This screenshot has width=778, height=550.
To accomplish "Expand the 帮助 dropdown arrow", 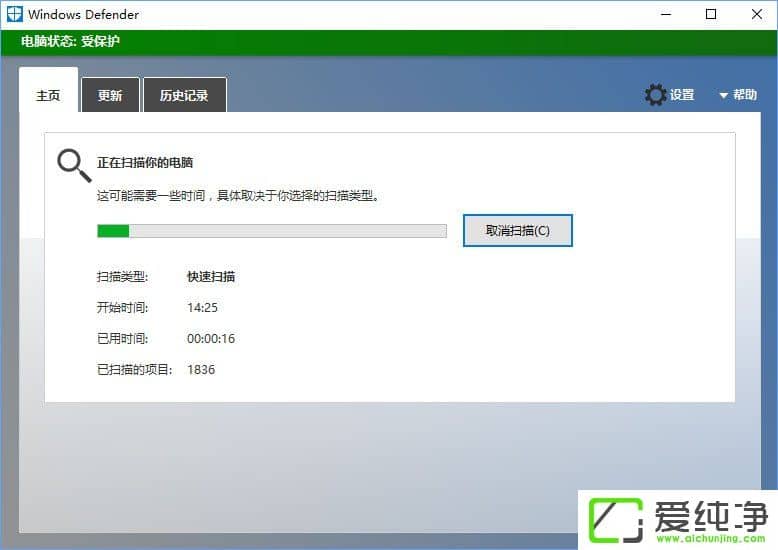I will [x=723, y=96].
